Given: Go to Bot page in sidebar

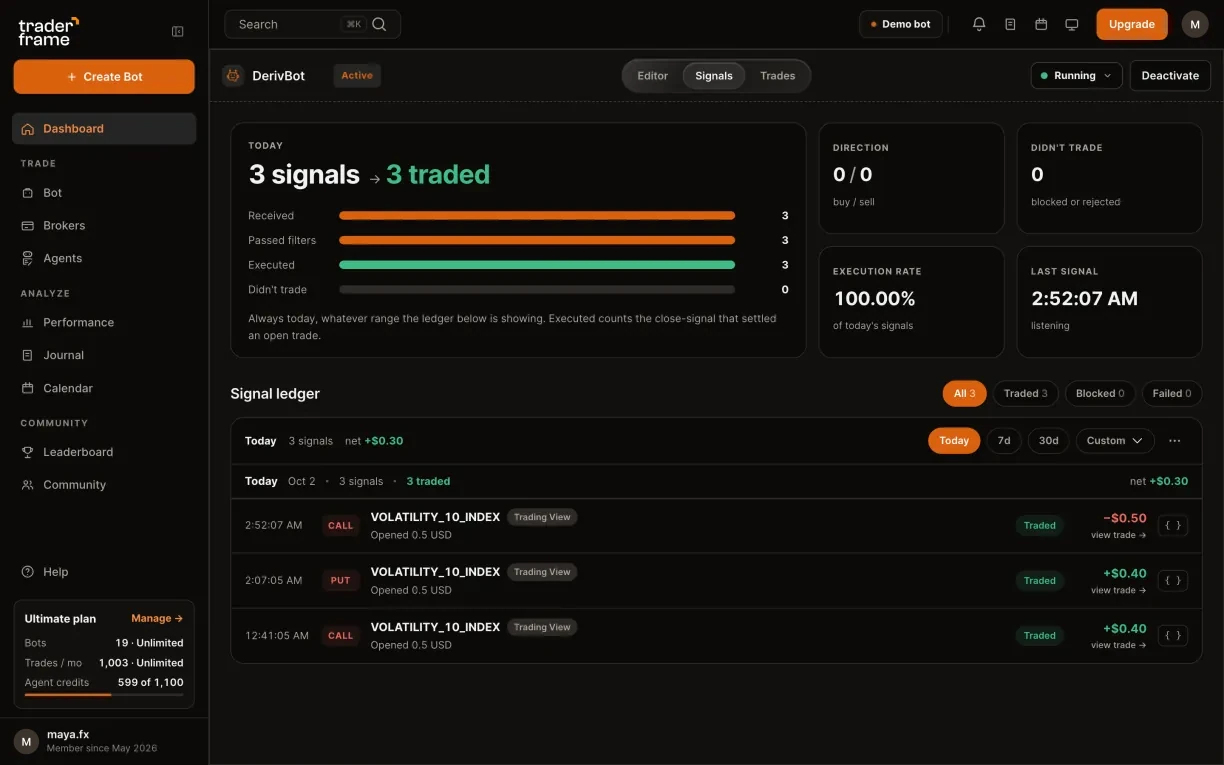Looking at the screenshot, I should [104, 193].
